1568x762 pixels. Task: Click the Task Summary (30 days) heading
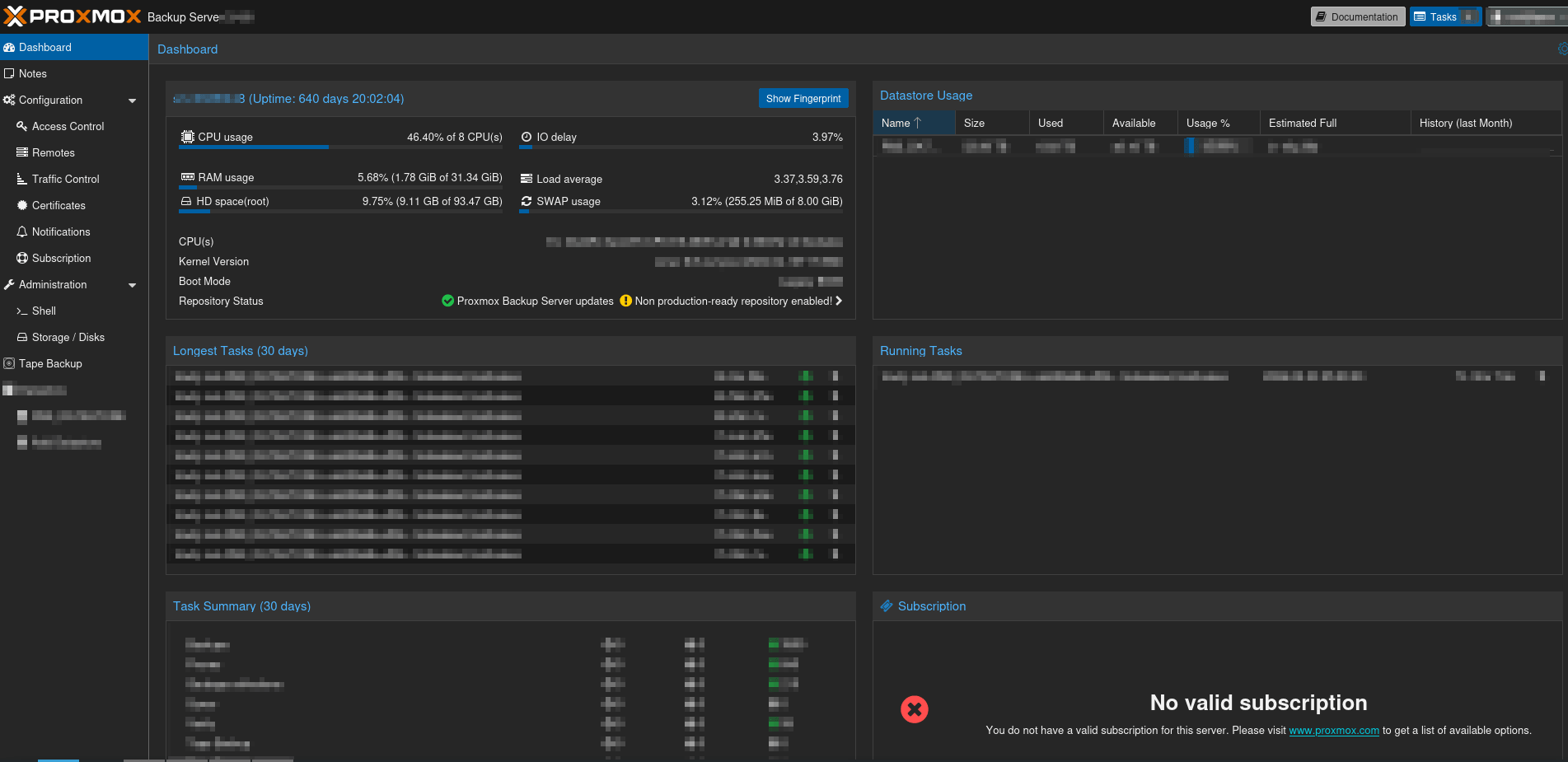point(241,606)
